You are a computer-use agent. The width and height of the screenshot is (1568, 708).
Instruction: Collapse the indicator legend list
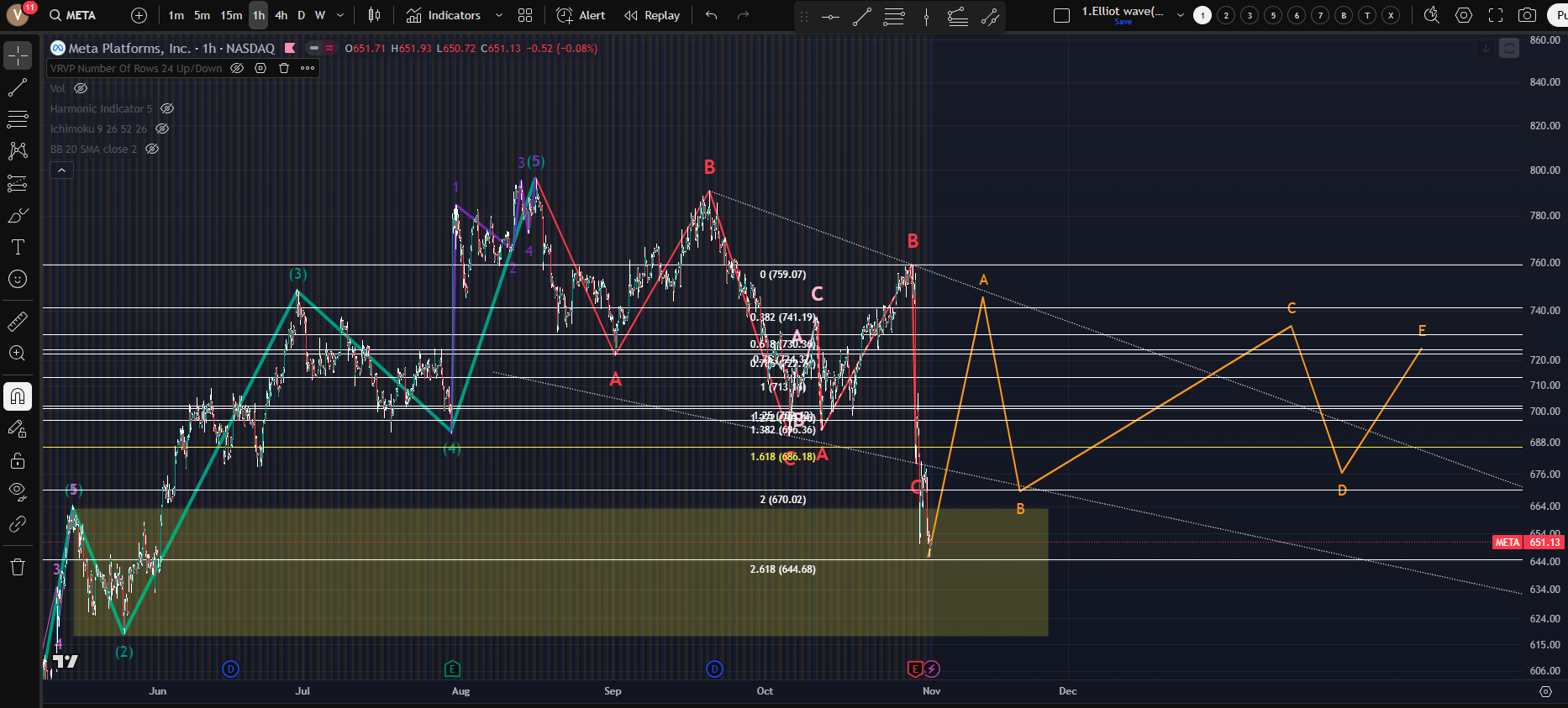pyautogui.click(x=61, y=170)
